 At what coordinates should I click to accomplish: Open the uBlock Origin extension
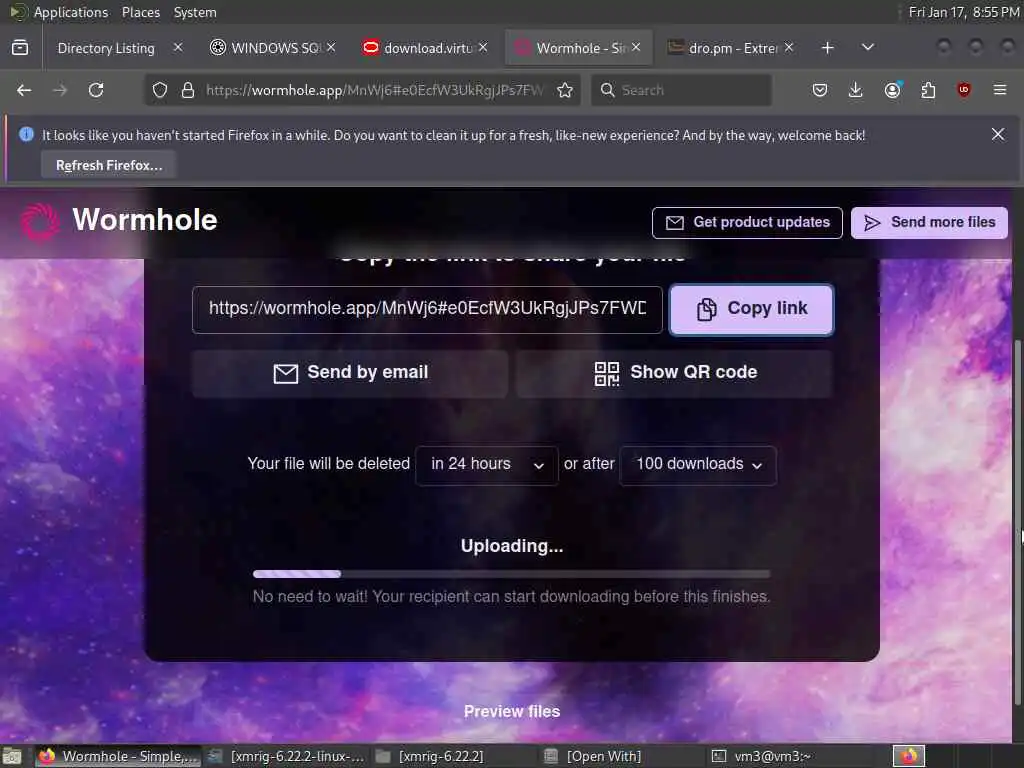click(964, 90)
